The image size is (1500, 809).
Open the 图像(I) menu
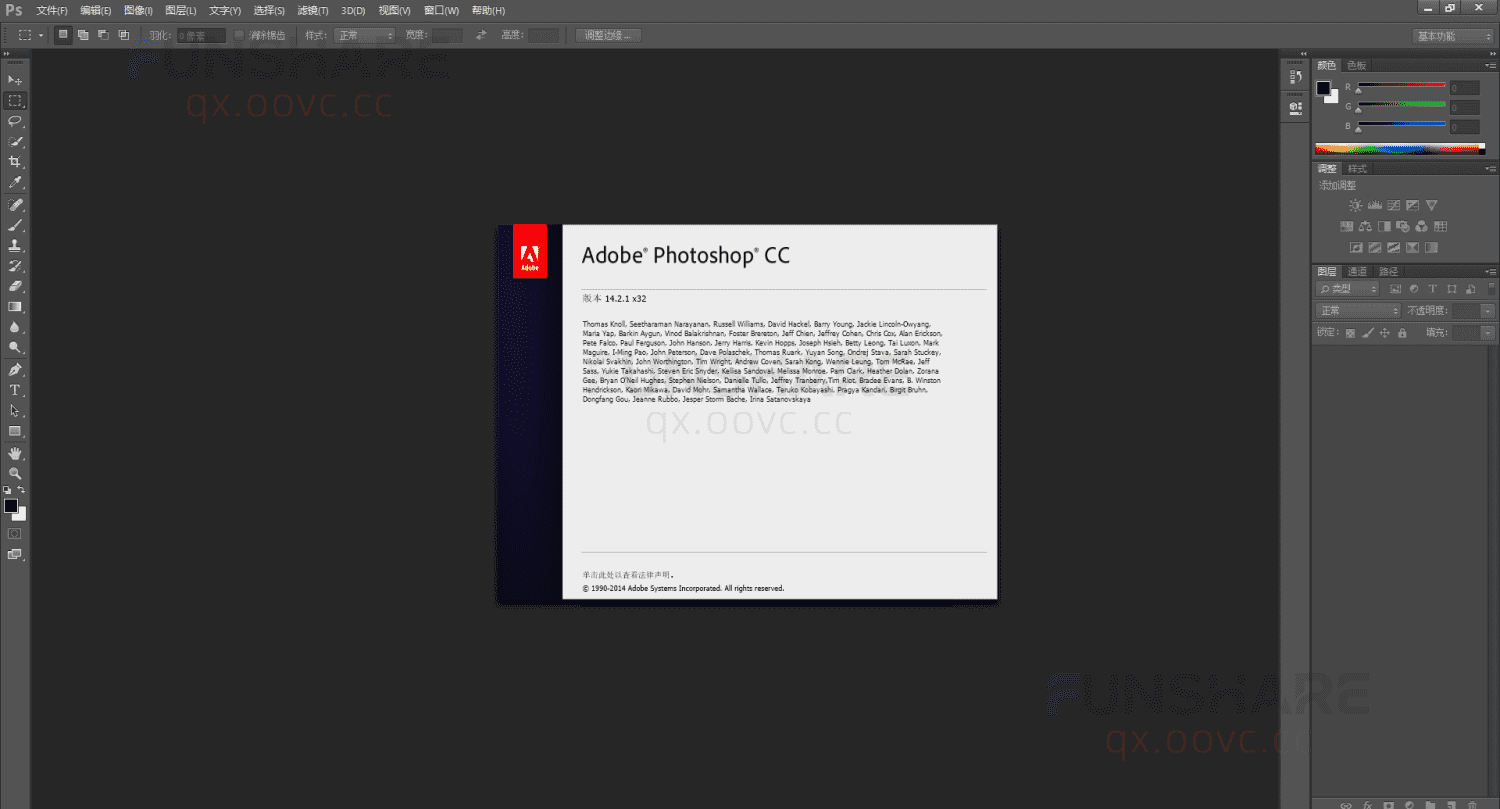point(138,10)
